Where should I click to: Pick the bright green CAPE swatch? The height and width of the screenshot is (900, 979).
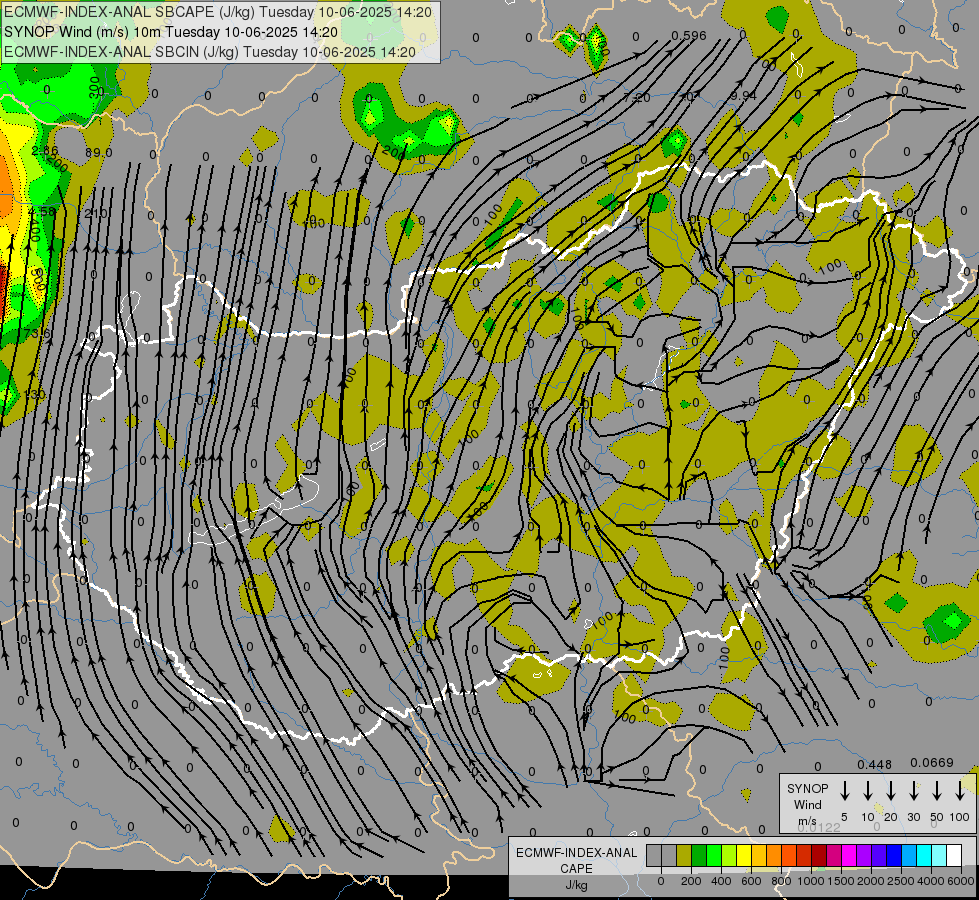pyautogui.click(x=714, y=855)
